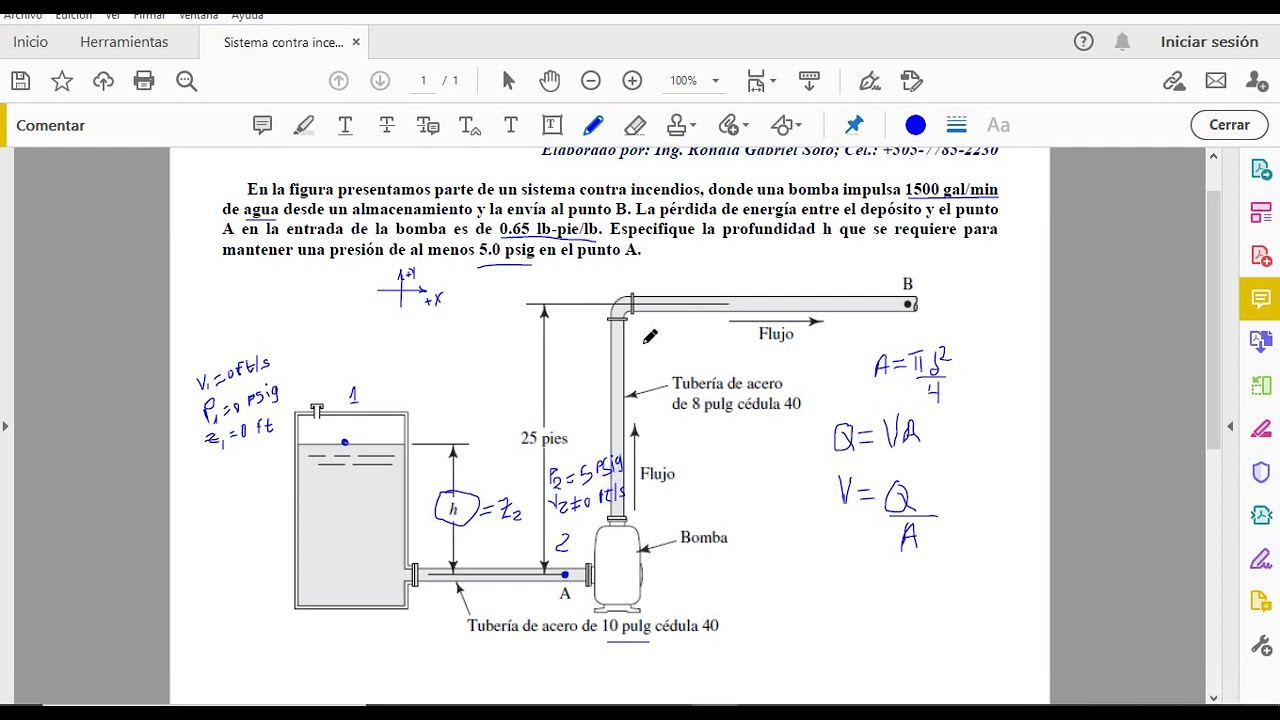Open the attach file dropdown
The width and height of the screenshot is (1280, 720).
(x=733, y=125)
